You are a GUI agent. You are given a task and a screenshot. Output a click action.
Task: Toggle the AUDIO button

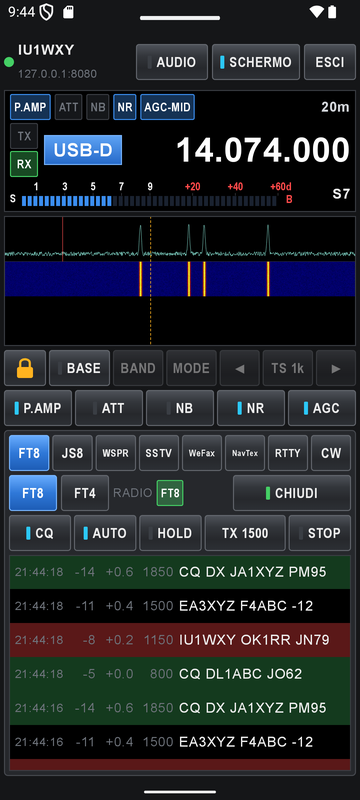tap(172, 62)
